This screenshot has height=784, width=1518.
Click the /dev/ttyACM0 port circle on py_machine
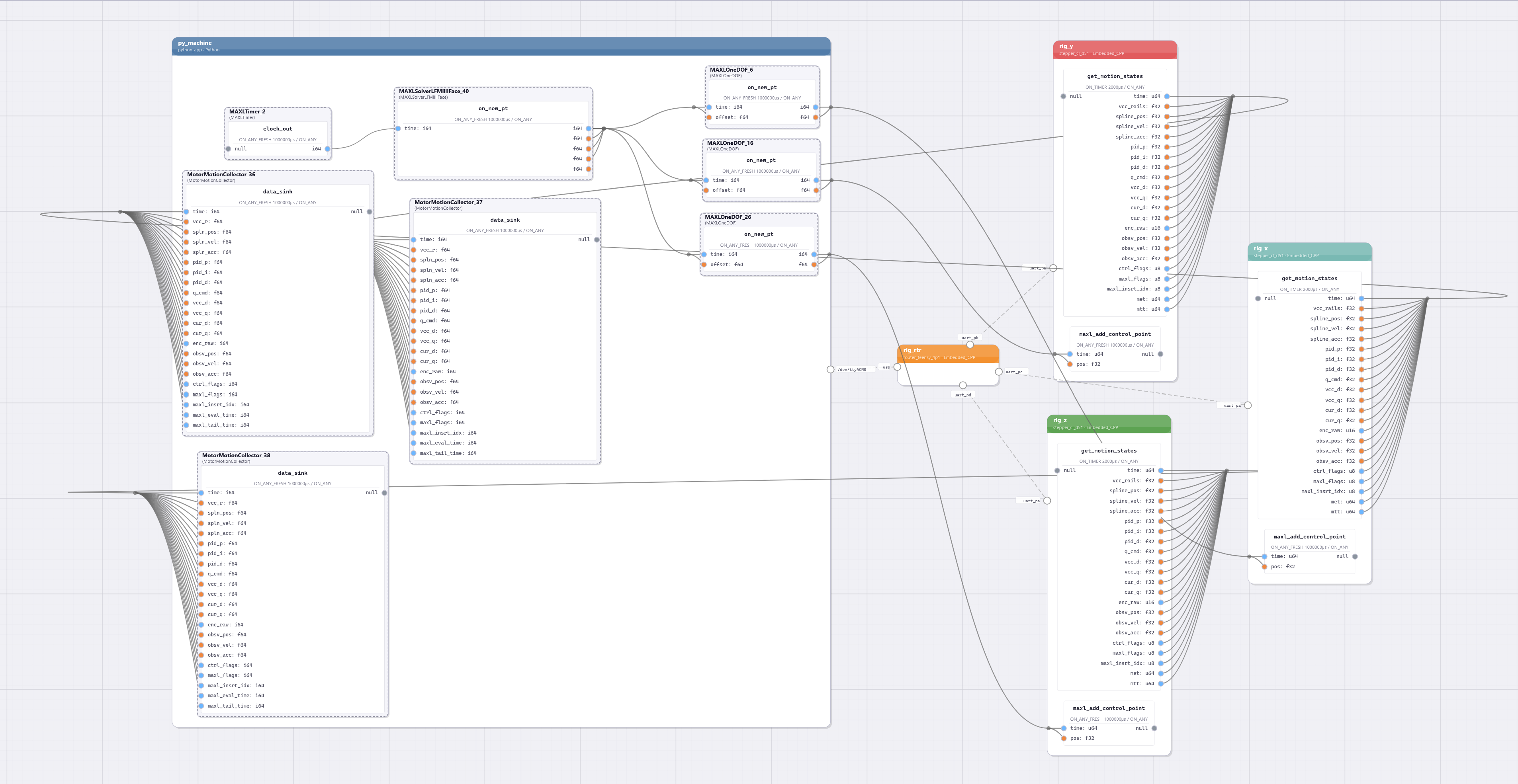(830, 369)
